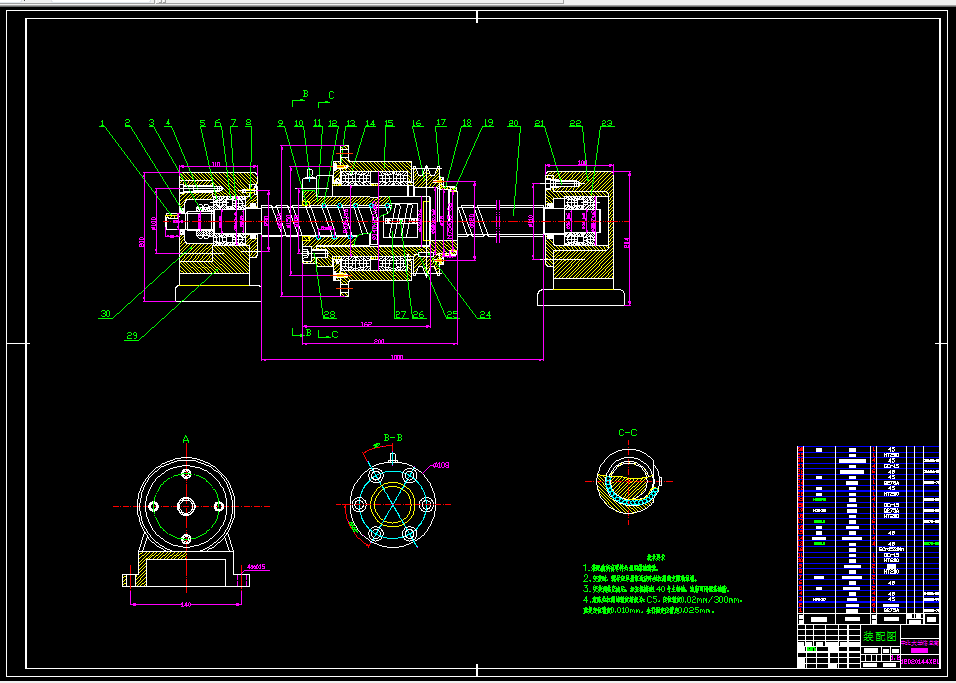956x683 pixels.
Task: Pick the leader label 13
Action: coord(351,123)
